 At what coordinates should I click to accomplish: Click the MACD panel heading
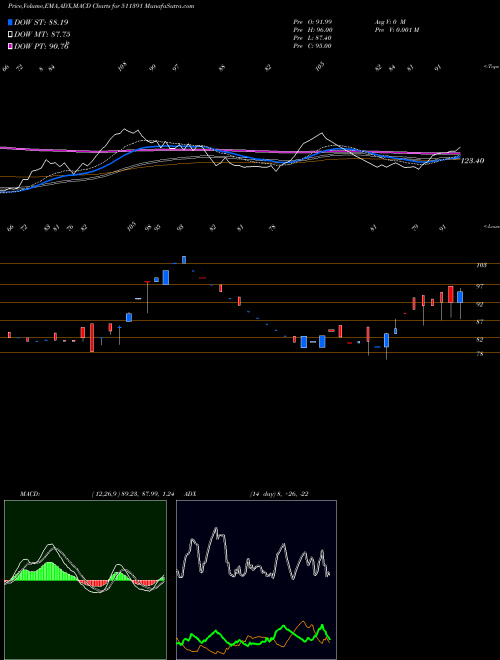coord(30,494)
